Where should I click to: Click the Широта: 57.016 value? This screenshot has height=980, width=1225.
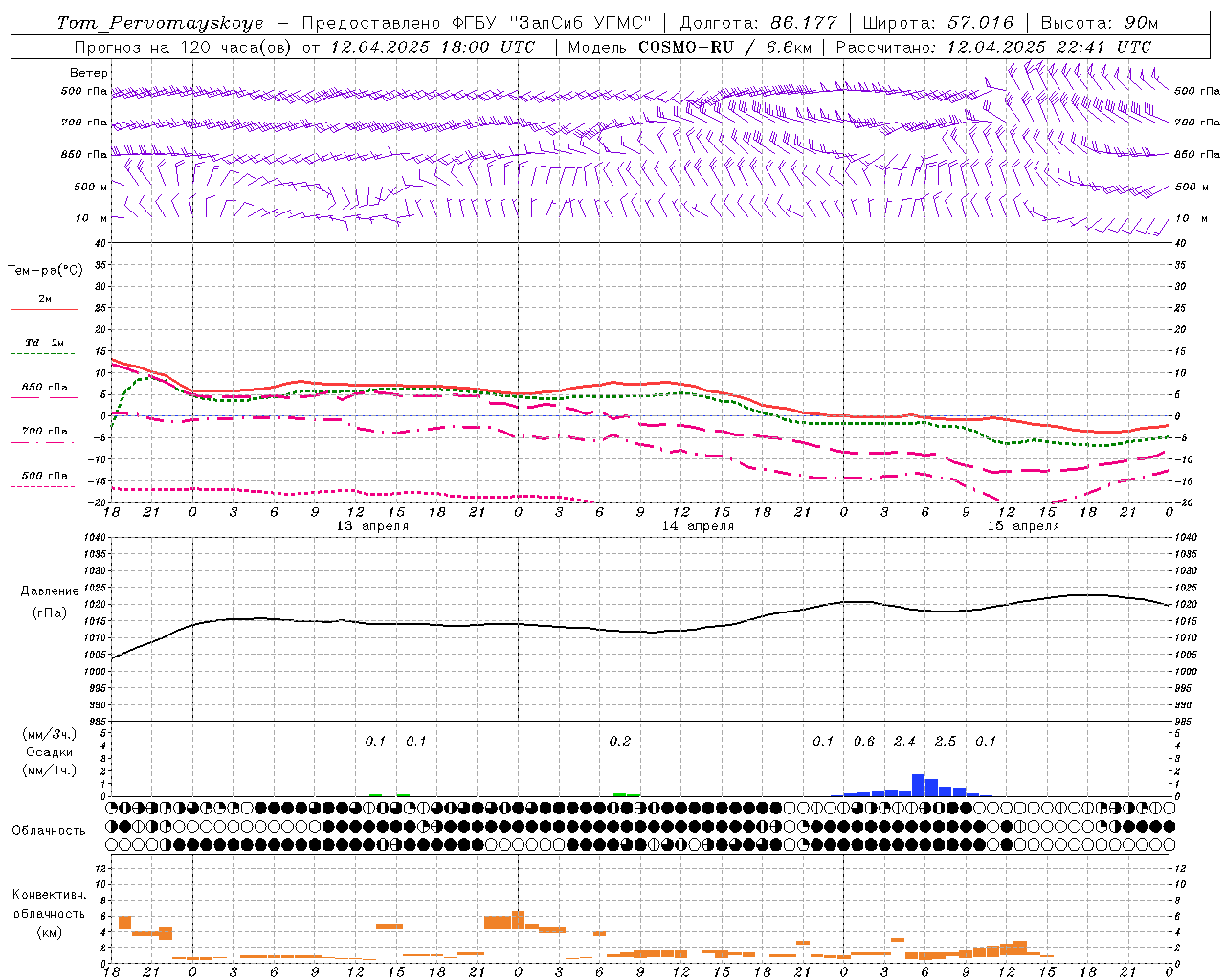(x=939, y=23)
